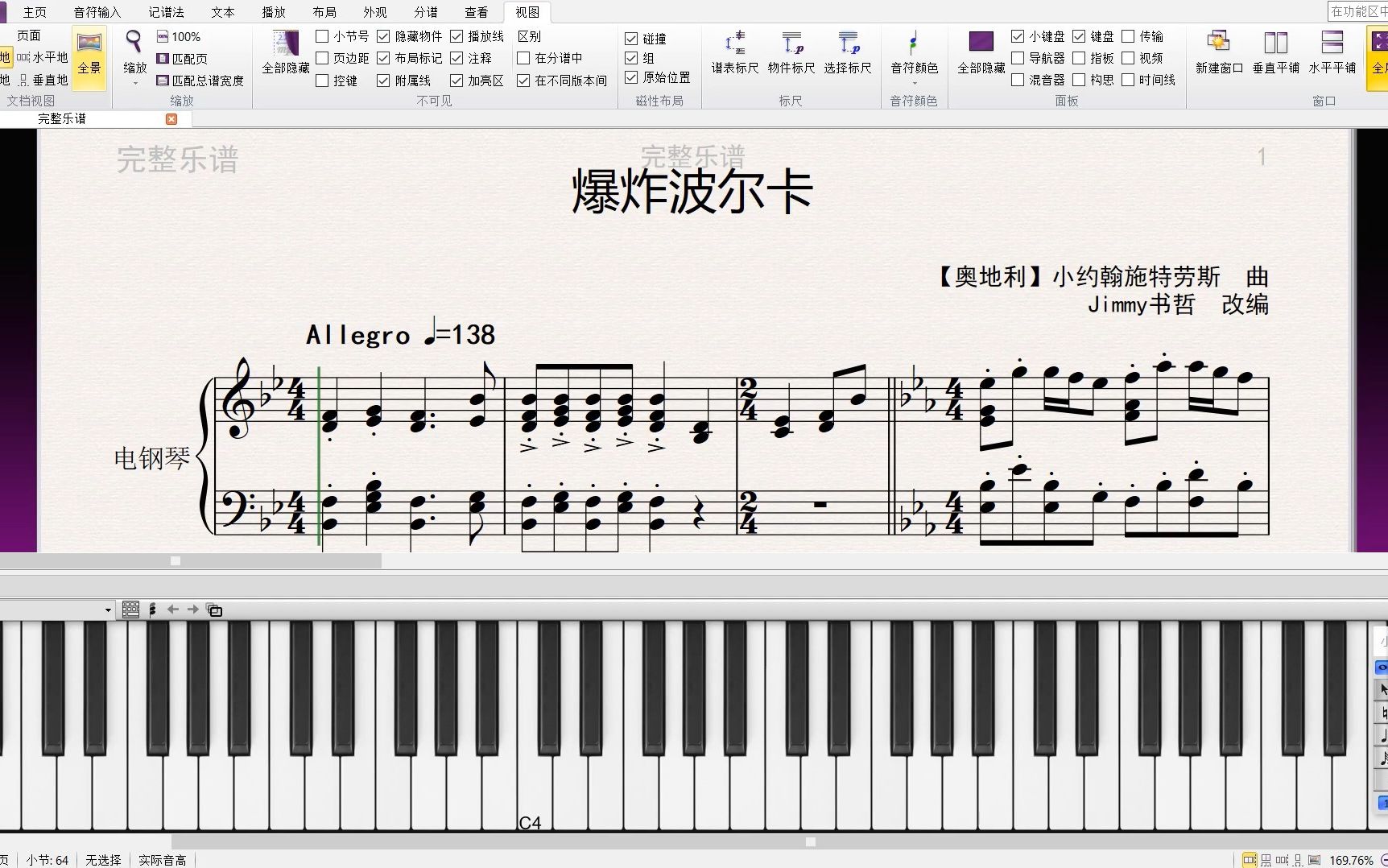Toggle chord mode icon on keyboard panel
Image resolution: width=1388 pixels, height=868 pixels.
(153, 610)
